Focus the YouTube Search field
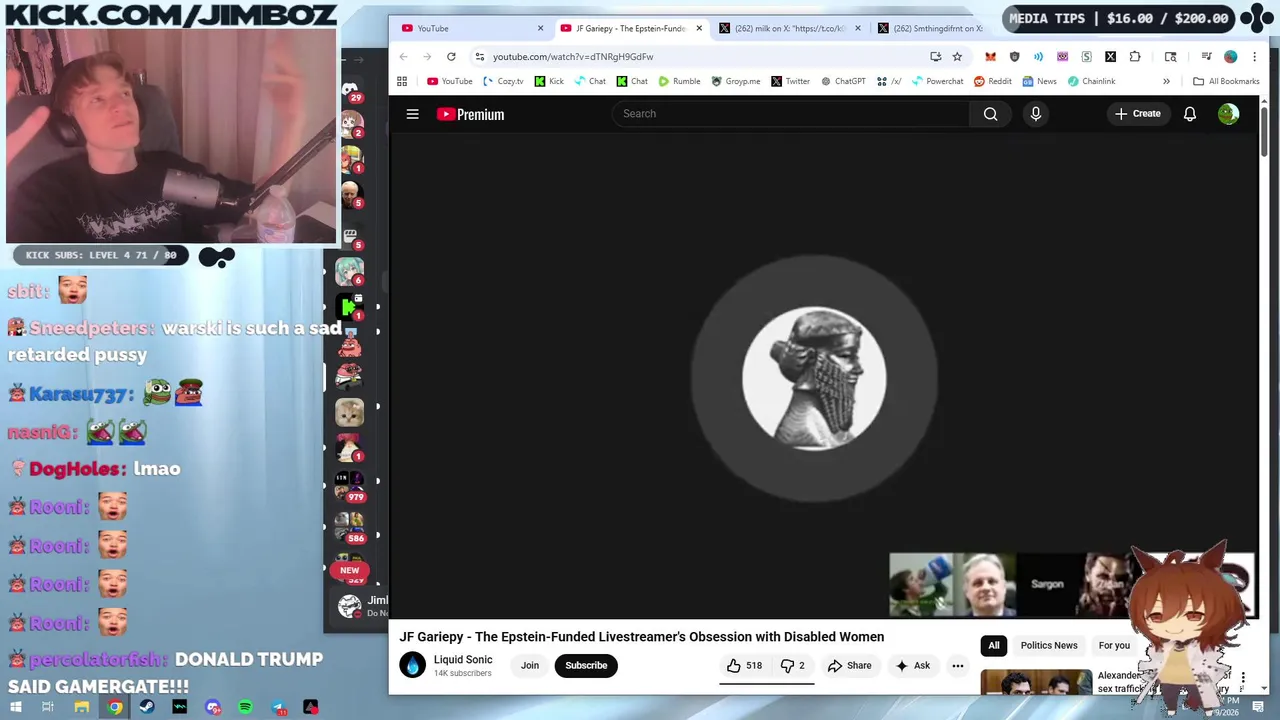This screenshot has width=1280, height=720. pos(790,114)
